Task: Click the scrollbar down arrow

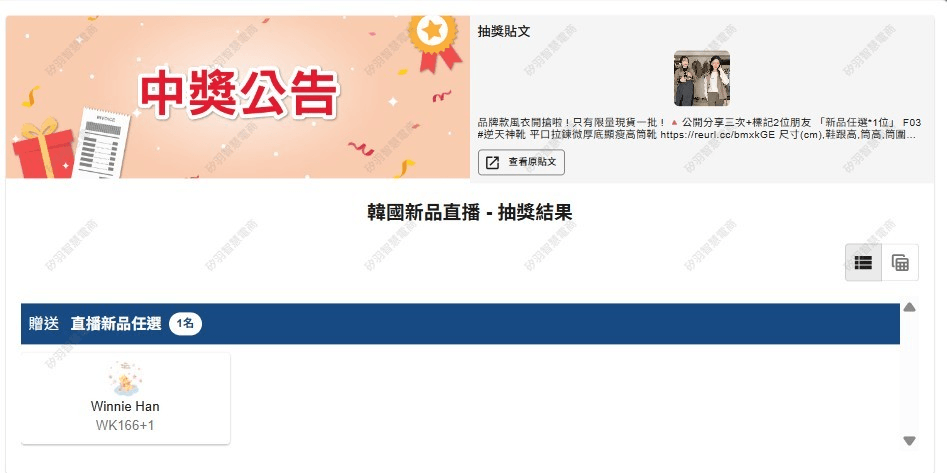Action: 909,441
